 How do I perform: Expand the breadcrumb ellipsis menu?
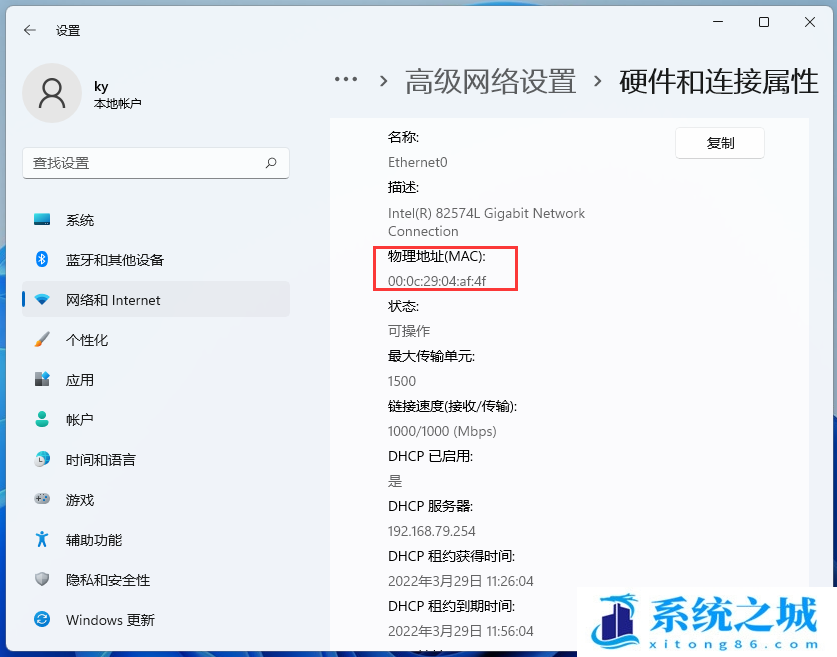tap(346, 80)
